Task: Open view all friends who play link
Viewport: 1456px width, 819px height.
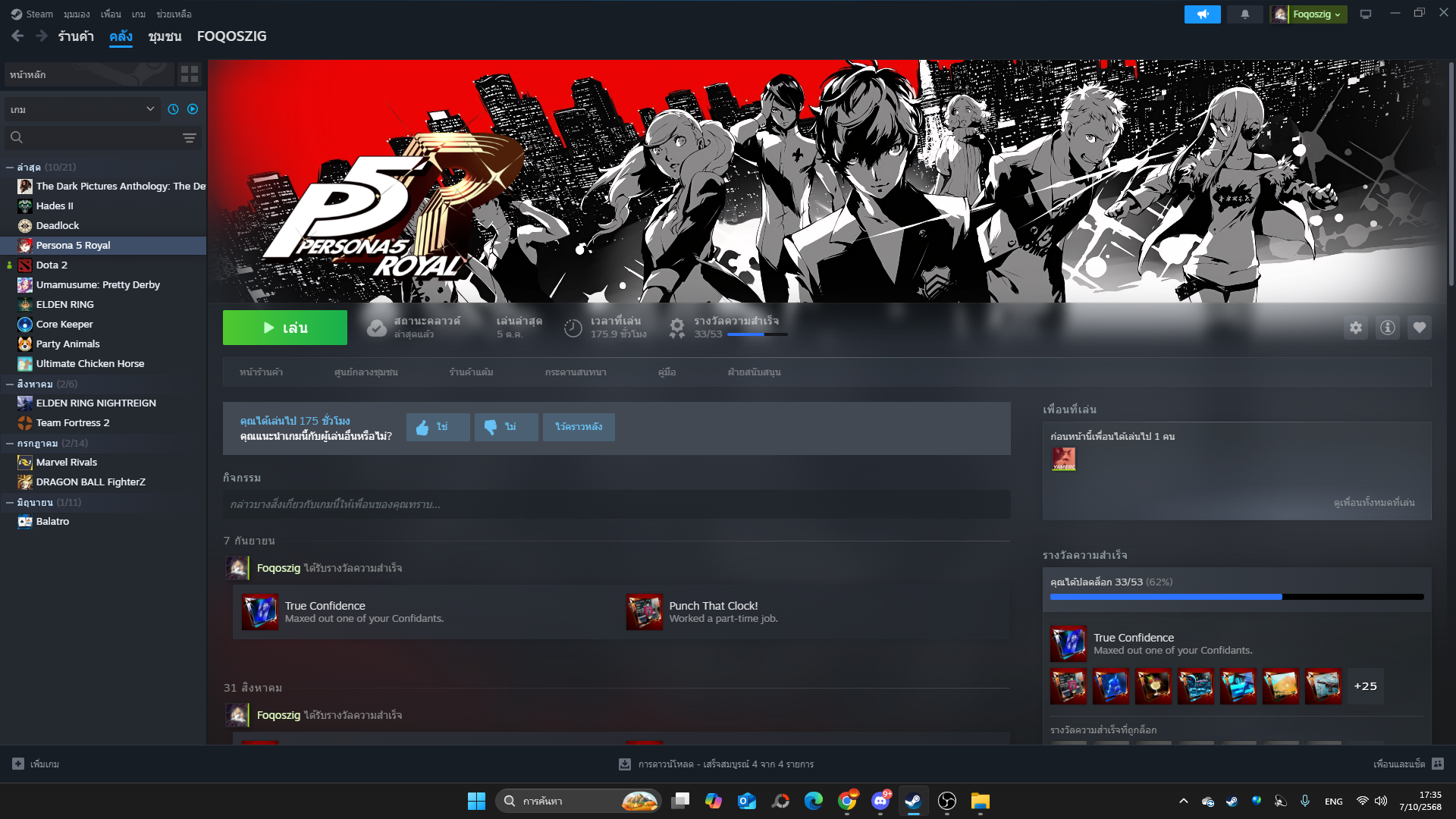Action: (1373, 503)
